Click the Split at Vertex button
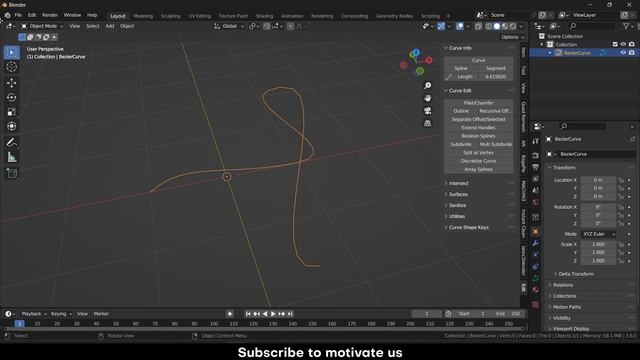Screen dimensions: 640x360 point(478,153)
